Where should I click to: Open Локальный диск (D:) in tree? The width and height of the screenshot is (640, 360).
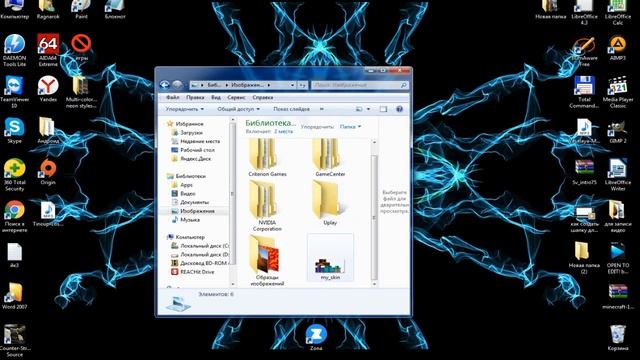[204, 254]
